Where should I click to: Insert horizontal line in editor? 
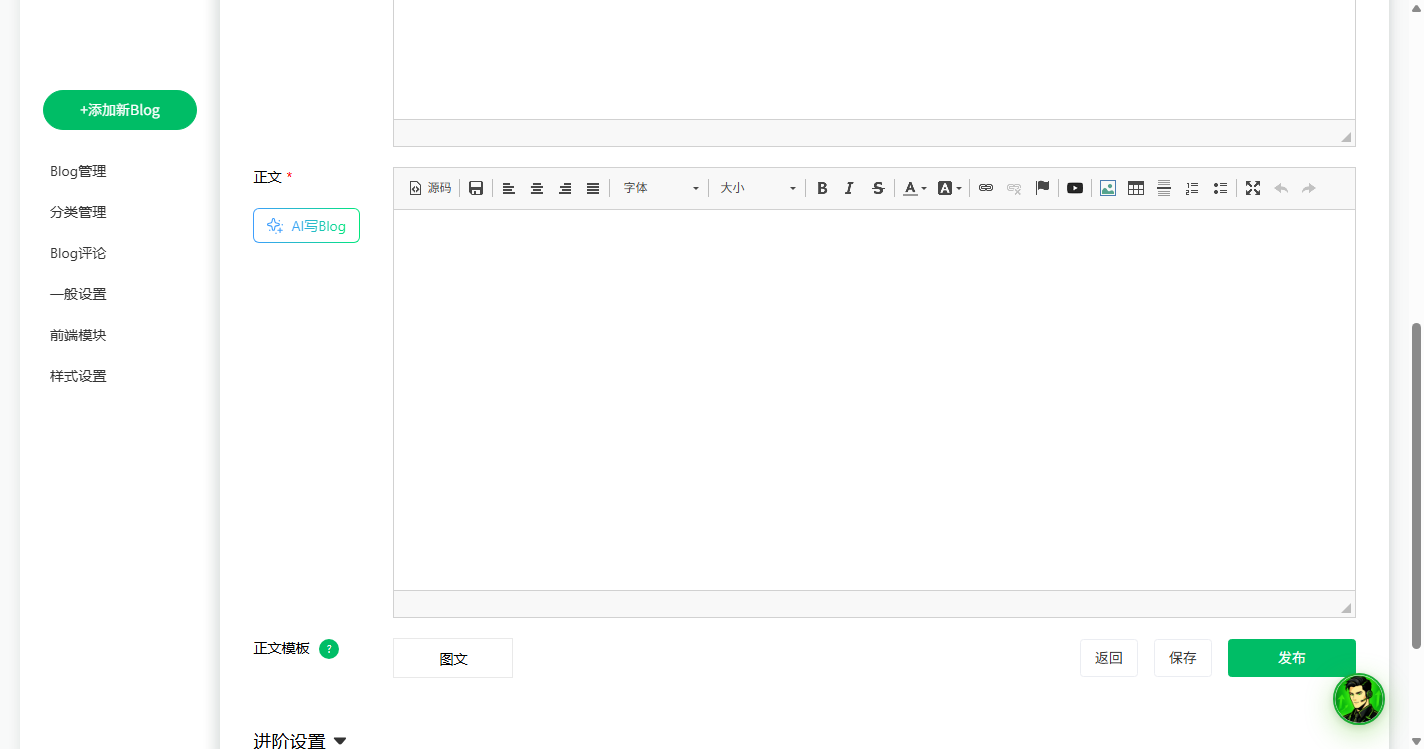1164,188
